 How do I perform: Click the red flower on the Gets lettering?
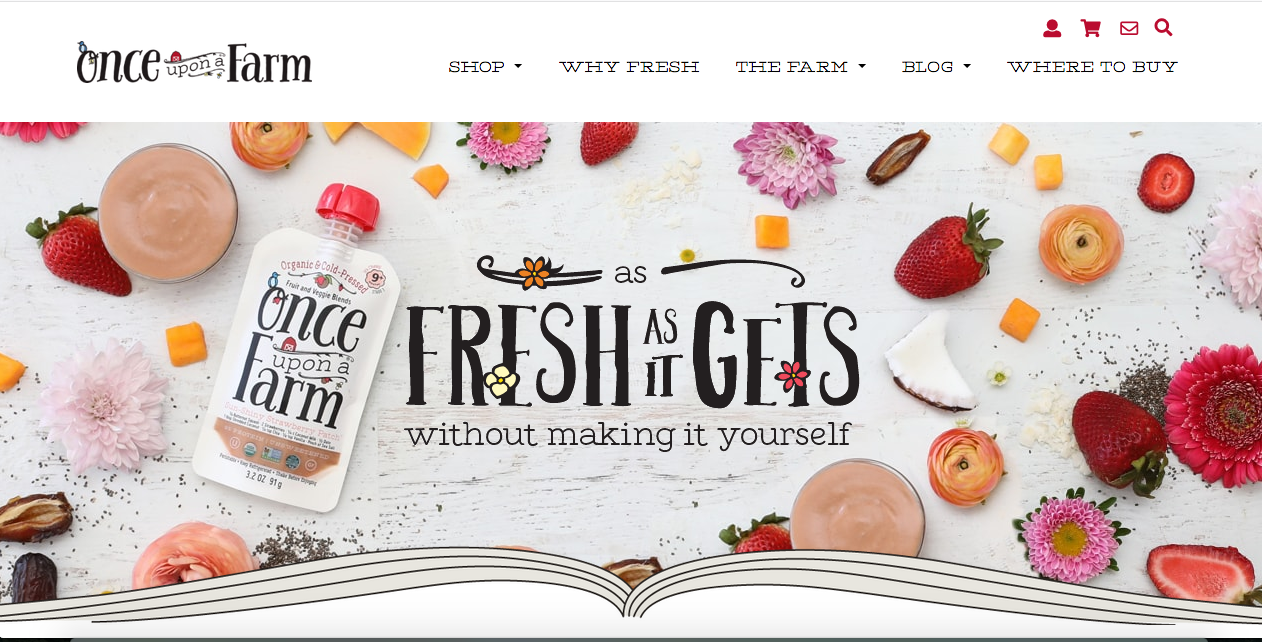pyautogui.click(x=792, y=376)
